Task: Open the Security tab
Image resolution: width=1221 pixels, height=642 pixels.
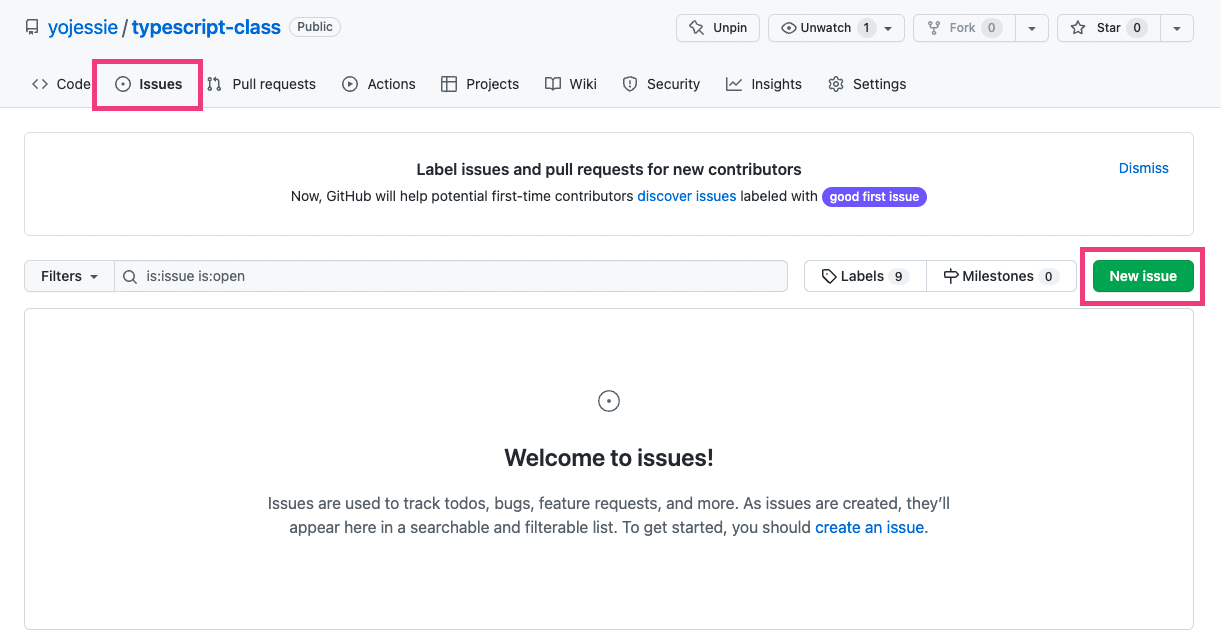Action: click(661, 84)
